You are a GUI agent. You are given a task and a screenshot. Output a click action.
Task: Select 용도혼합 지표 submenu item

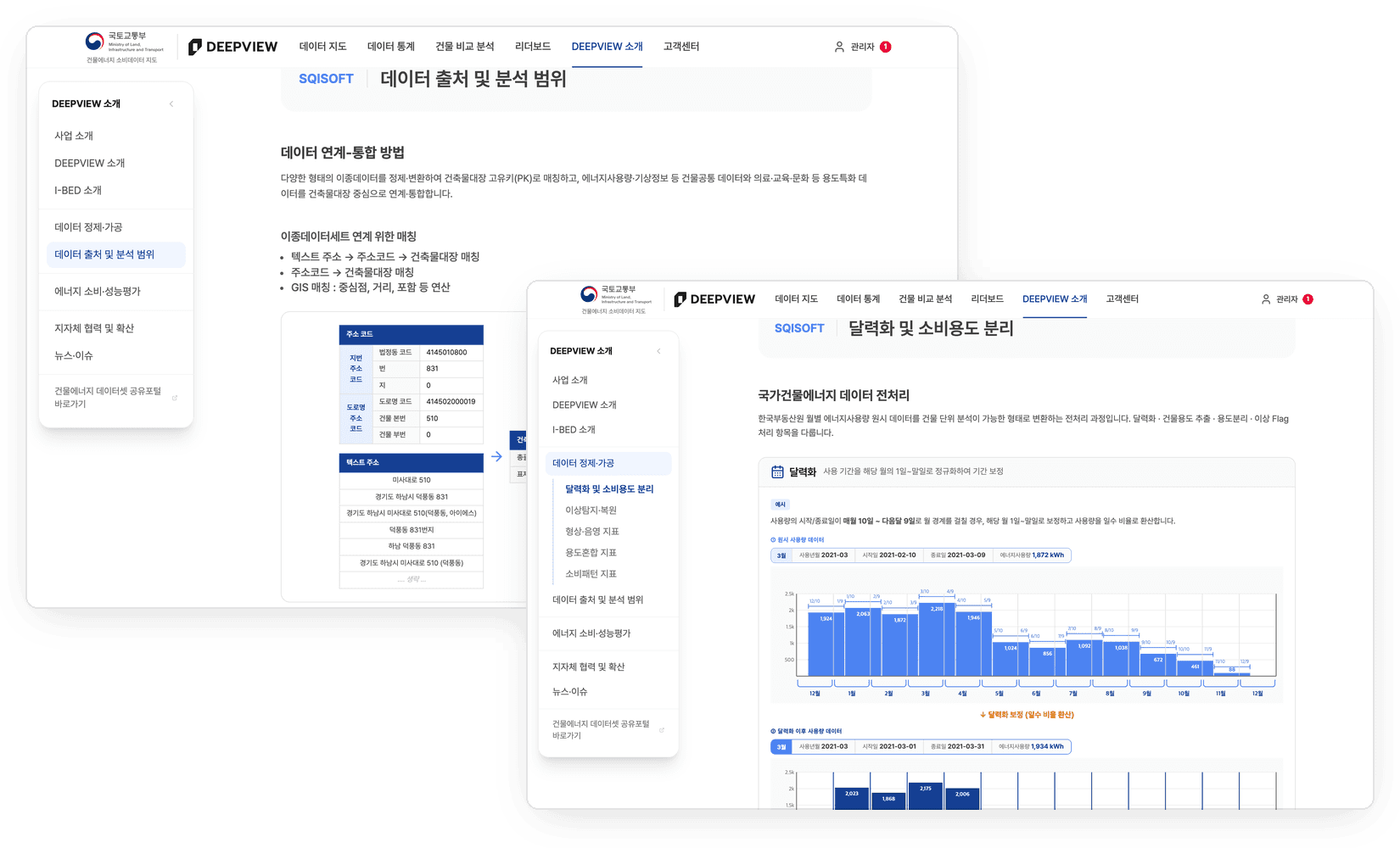[591, 553]
